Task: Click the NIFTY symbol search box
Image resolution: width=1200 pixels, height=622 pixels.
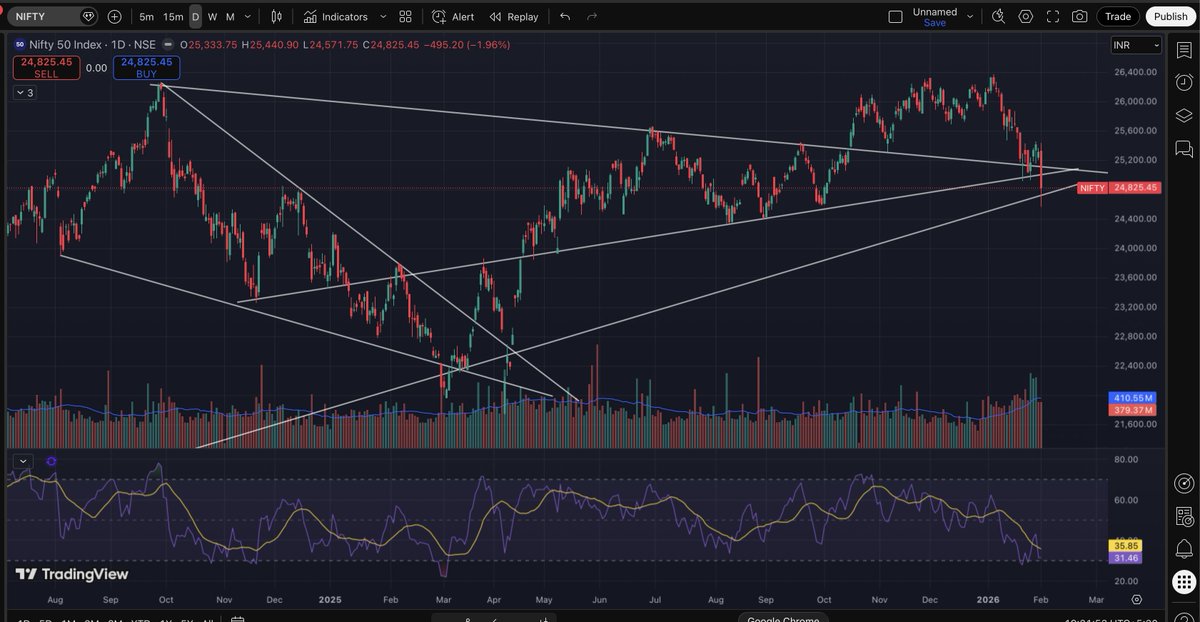Action: pyautogui.click(x=54, y=16)
